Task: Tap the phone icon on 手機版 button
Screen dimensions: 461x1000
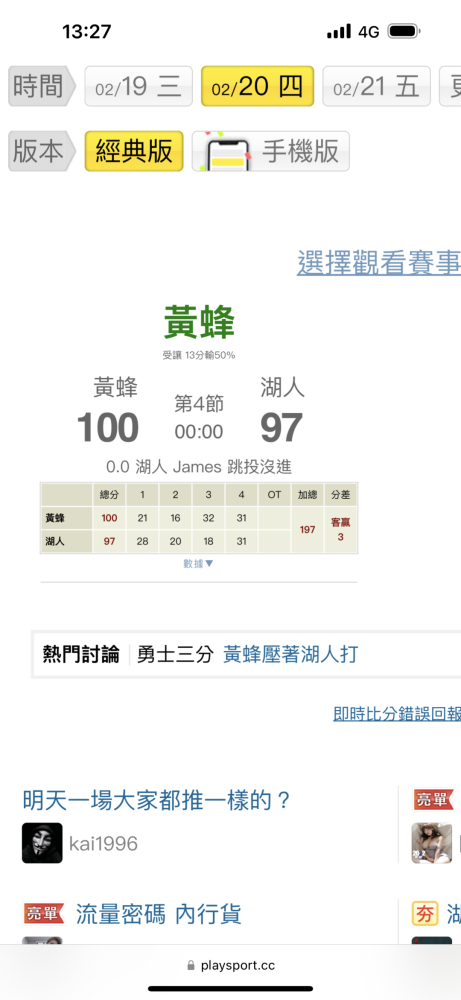Action: tap(228, 154)
